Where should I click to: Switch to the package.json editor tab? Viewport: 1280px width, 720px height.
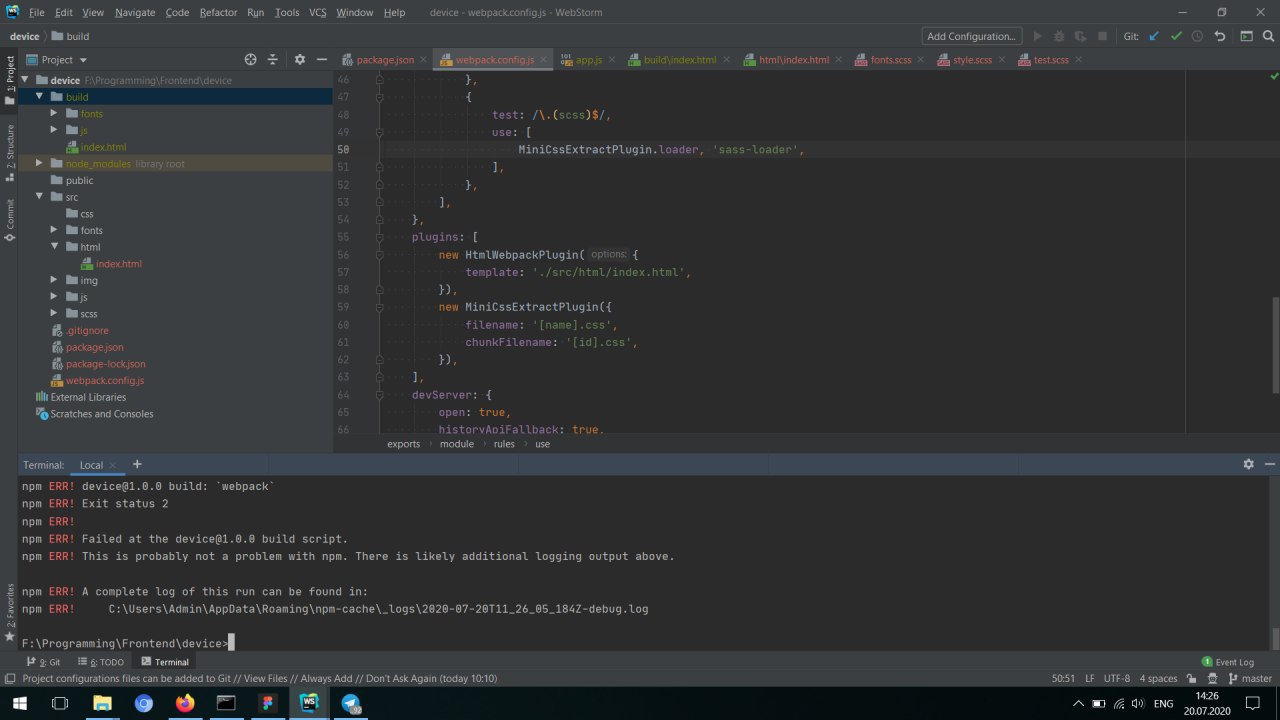384,60
